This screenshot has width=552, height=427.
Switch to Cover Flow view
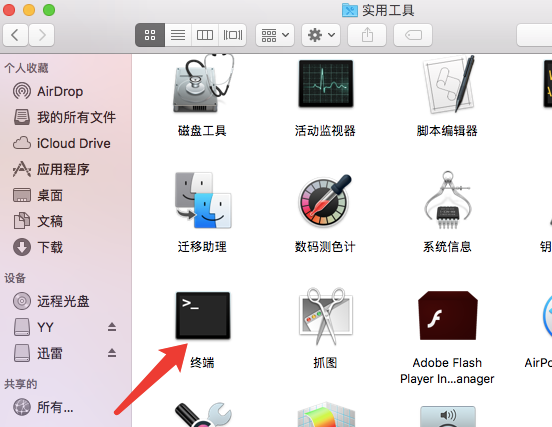click(232, 35)
